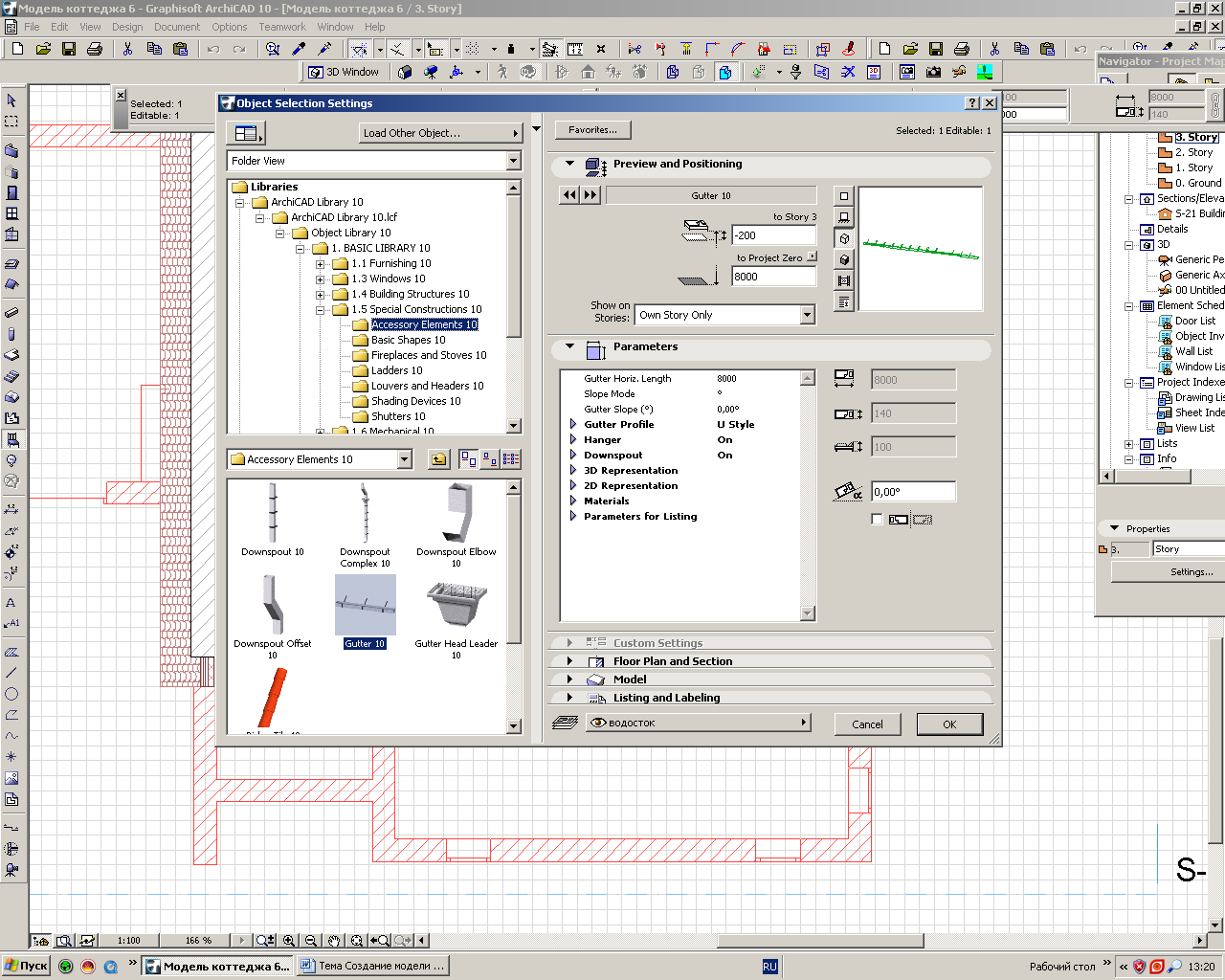The image size is (1225, 980).
Task: Select the Circle tool in toolbox
Action: pos(11,694)
